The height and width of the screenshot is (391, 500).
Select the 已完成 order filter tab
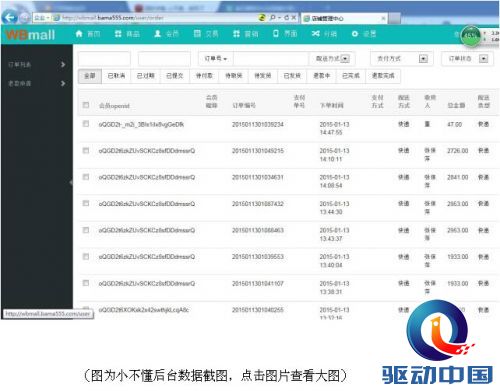click(351, 76)
